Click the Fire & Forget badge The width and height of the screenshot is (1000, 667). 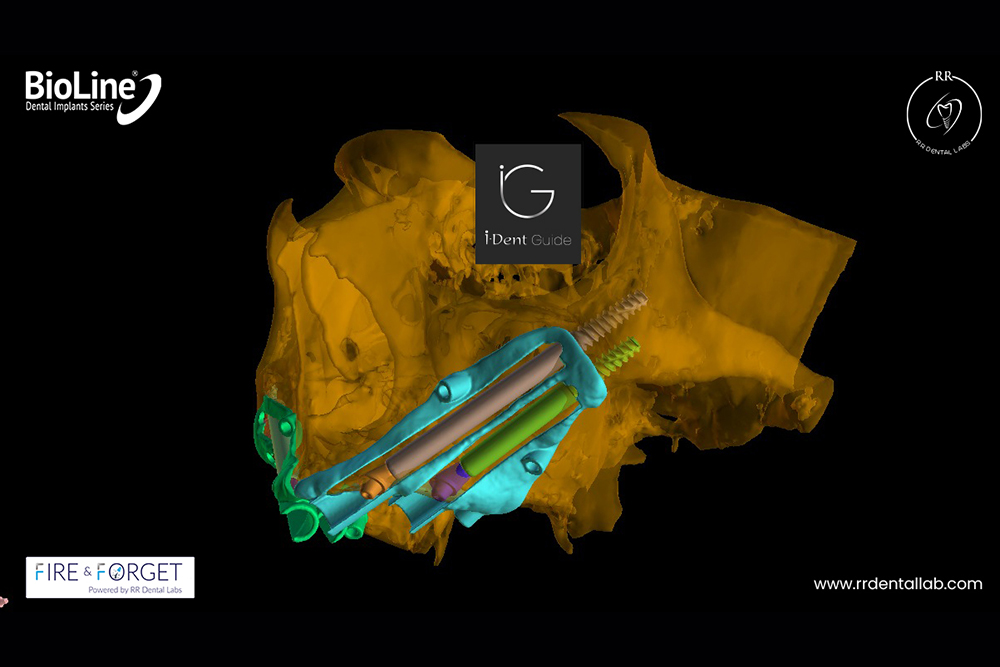click(110, 577)
